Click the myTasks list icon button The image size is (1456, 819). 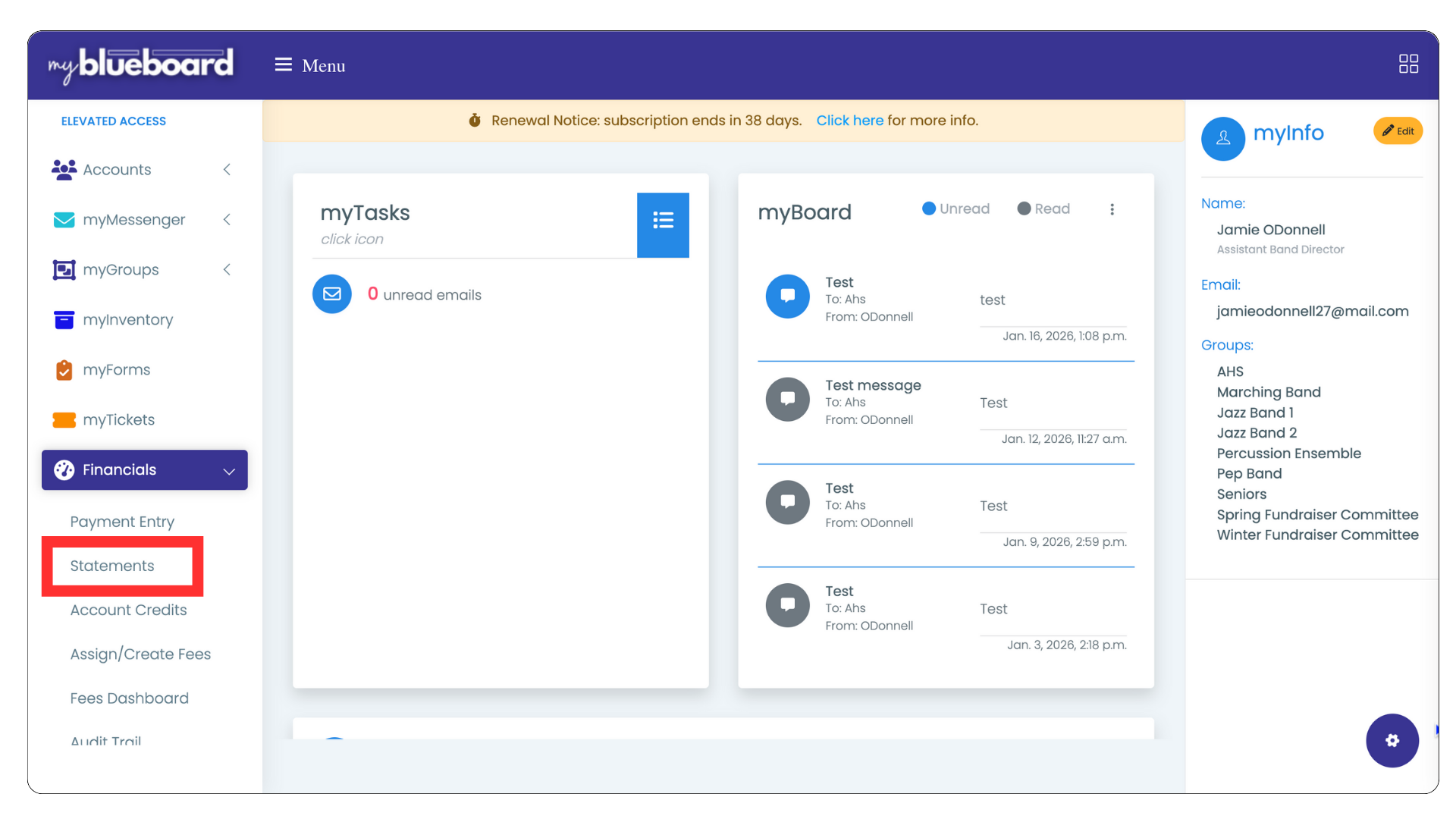pyautogui.click(x=663, y=224)
